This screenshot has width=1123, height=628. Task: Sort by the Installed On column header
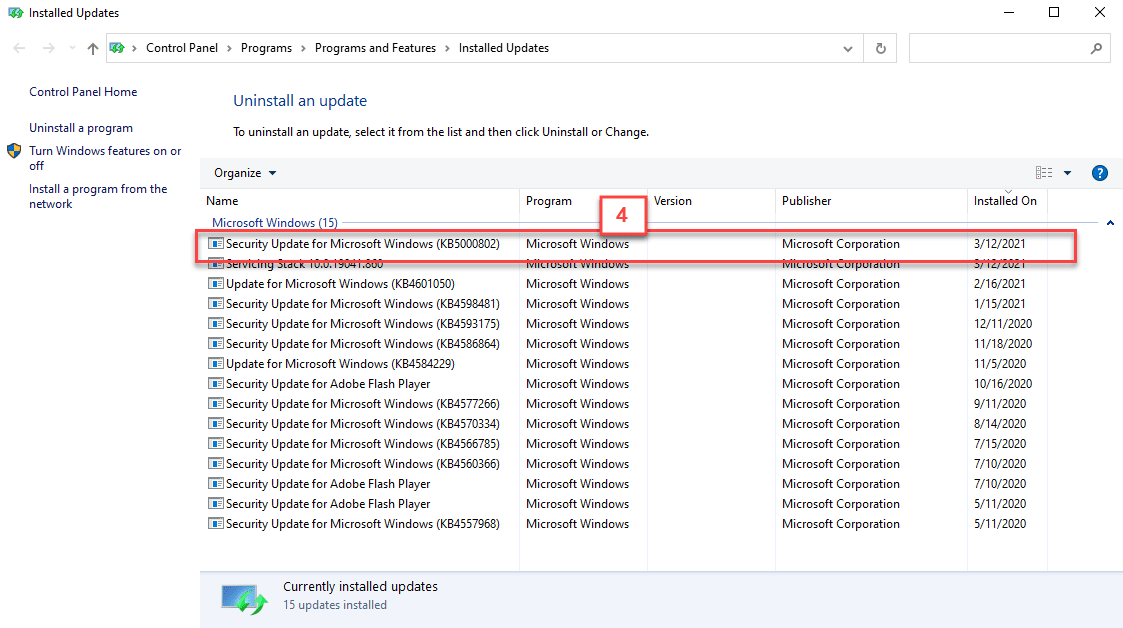[x=1007, y=201]
